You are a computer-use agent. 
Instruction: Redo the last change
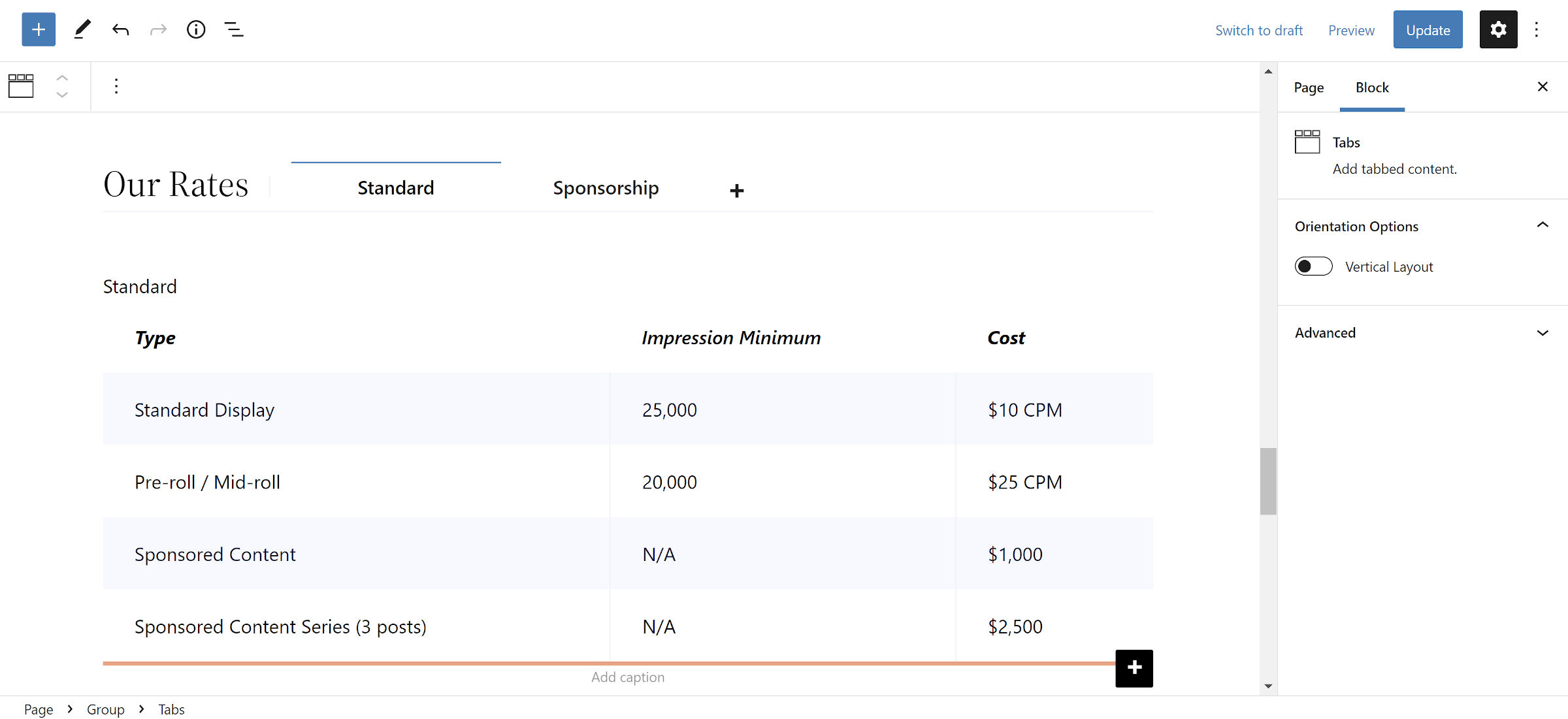click(x=158, y=29)
